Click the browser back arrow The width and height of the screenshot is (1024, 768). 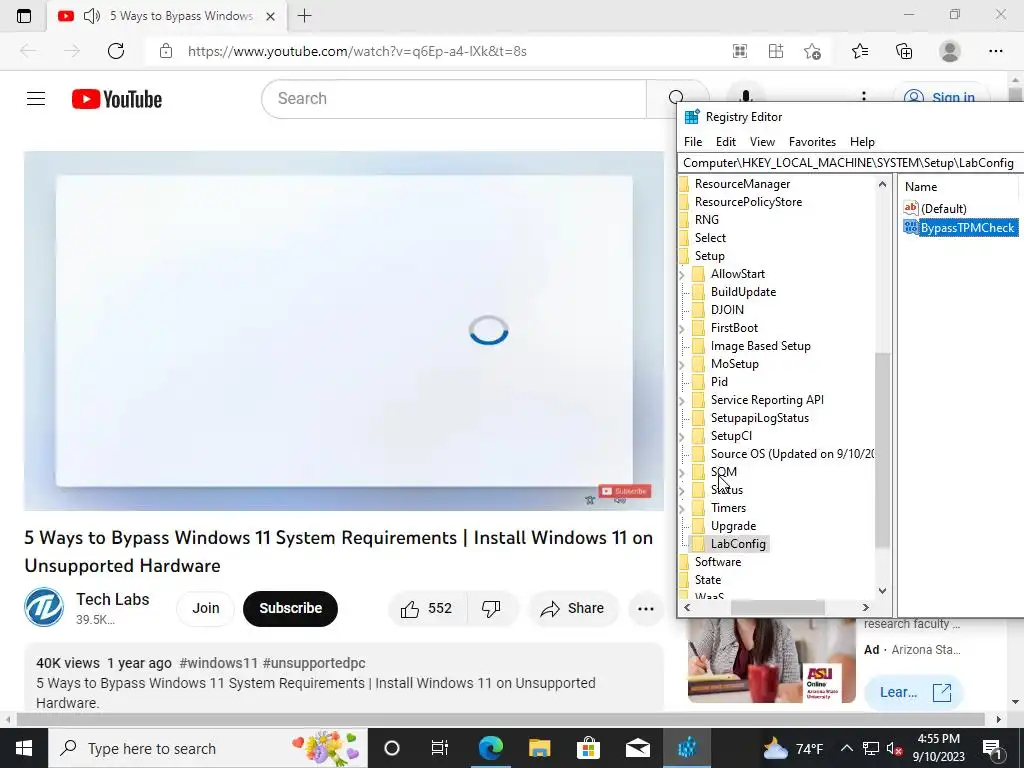(x=28, y=51)
